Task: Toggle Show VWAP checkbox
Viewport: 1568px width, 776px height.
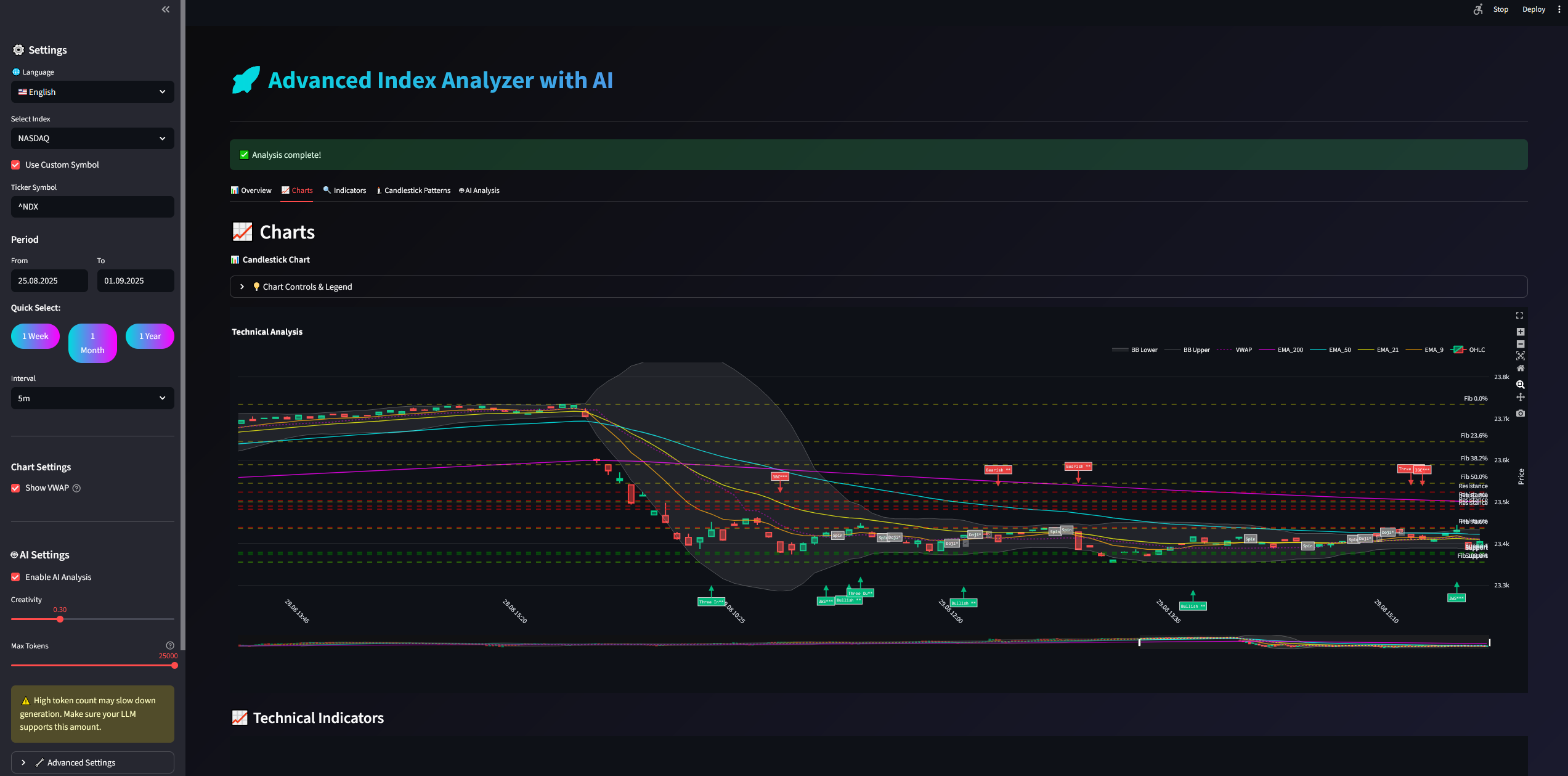Action: (x=16, y=488)
